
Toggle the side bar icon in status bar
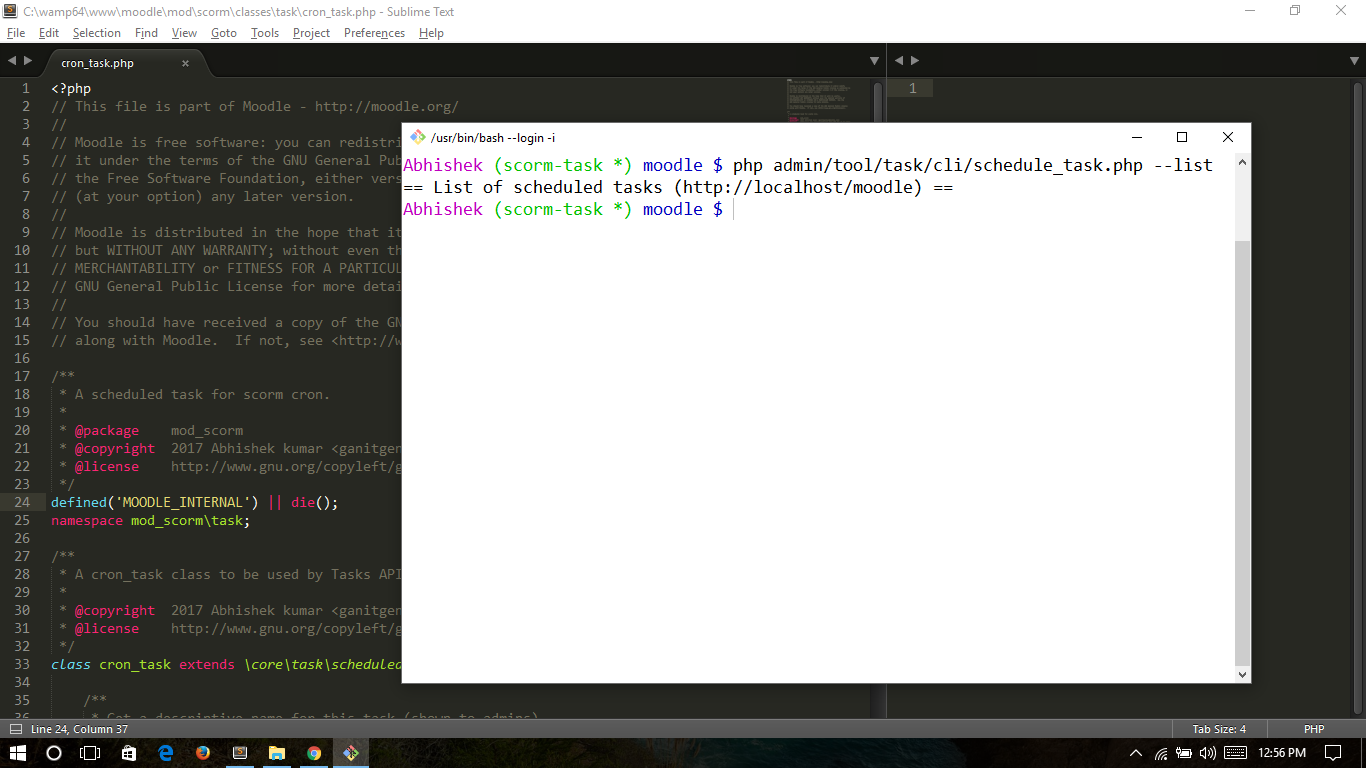tap(15, 729)
